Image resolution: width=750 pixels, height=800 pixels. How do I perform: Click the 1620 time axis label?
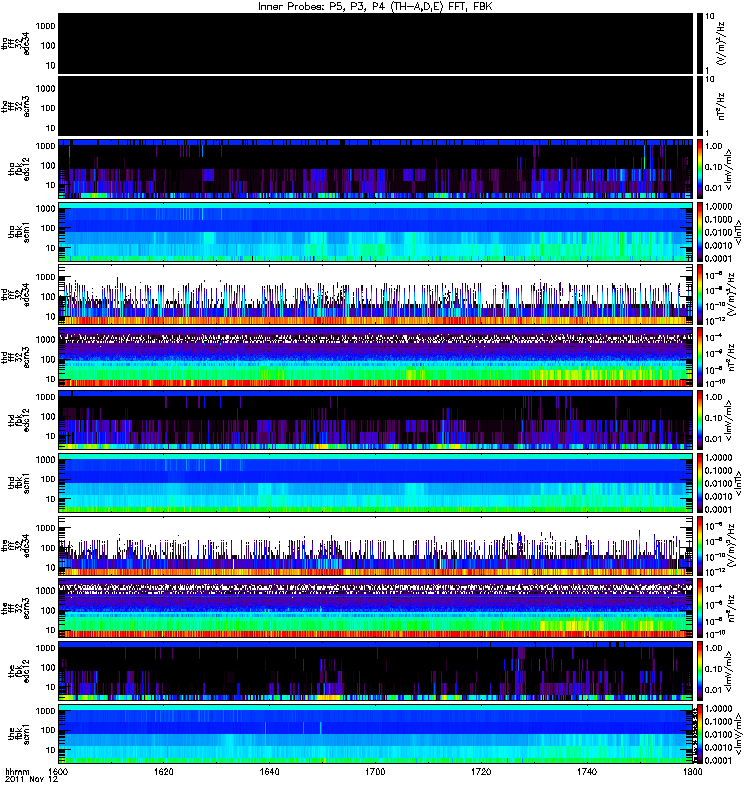[163, 771]
